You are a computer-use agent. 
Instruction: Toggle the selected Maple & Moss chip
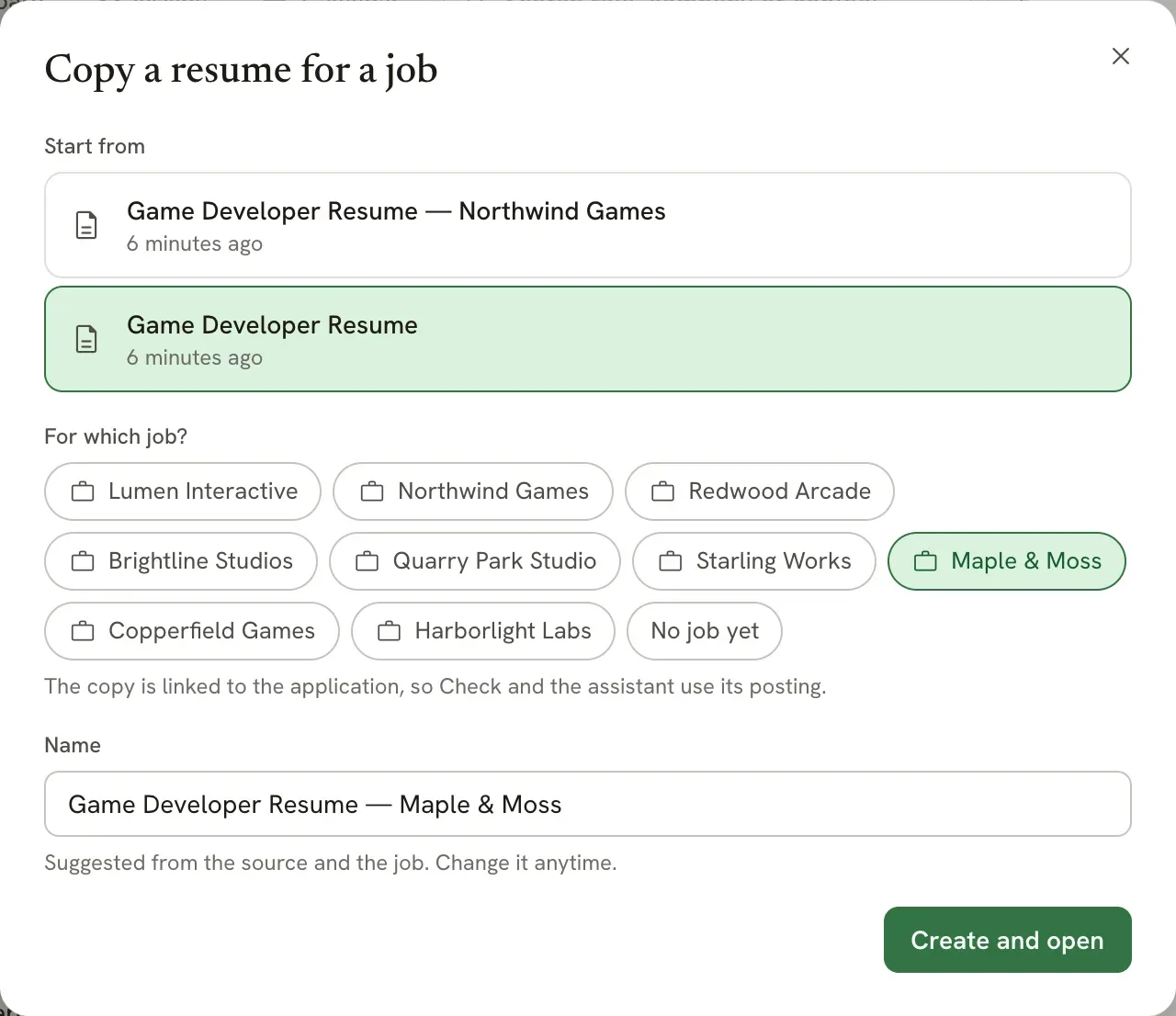1007,561
